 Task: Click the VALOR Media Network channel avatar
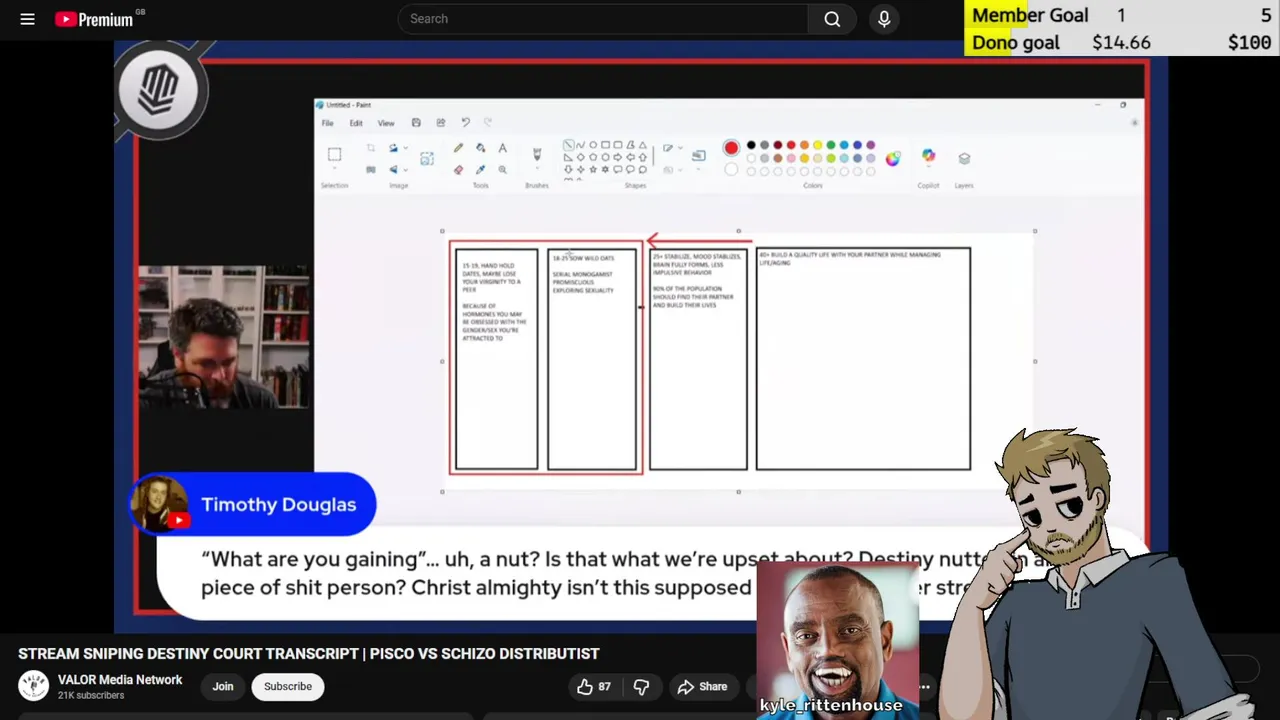(x=33, y=686)
